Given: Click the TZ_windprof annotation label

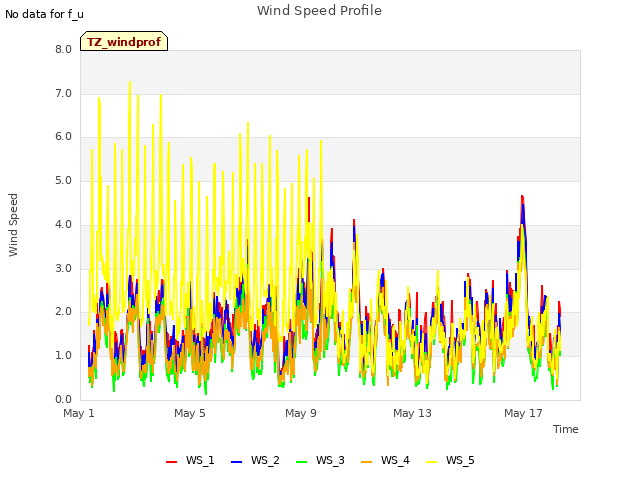Looking at the screenshot, I should (x=124, y=42).
